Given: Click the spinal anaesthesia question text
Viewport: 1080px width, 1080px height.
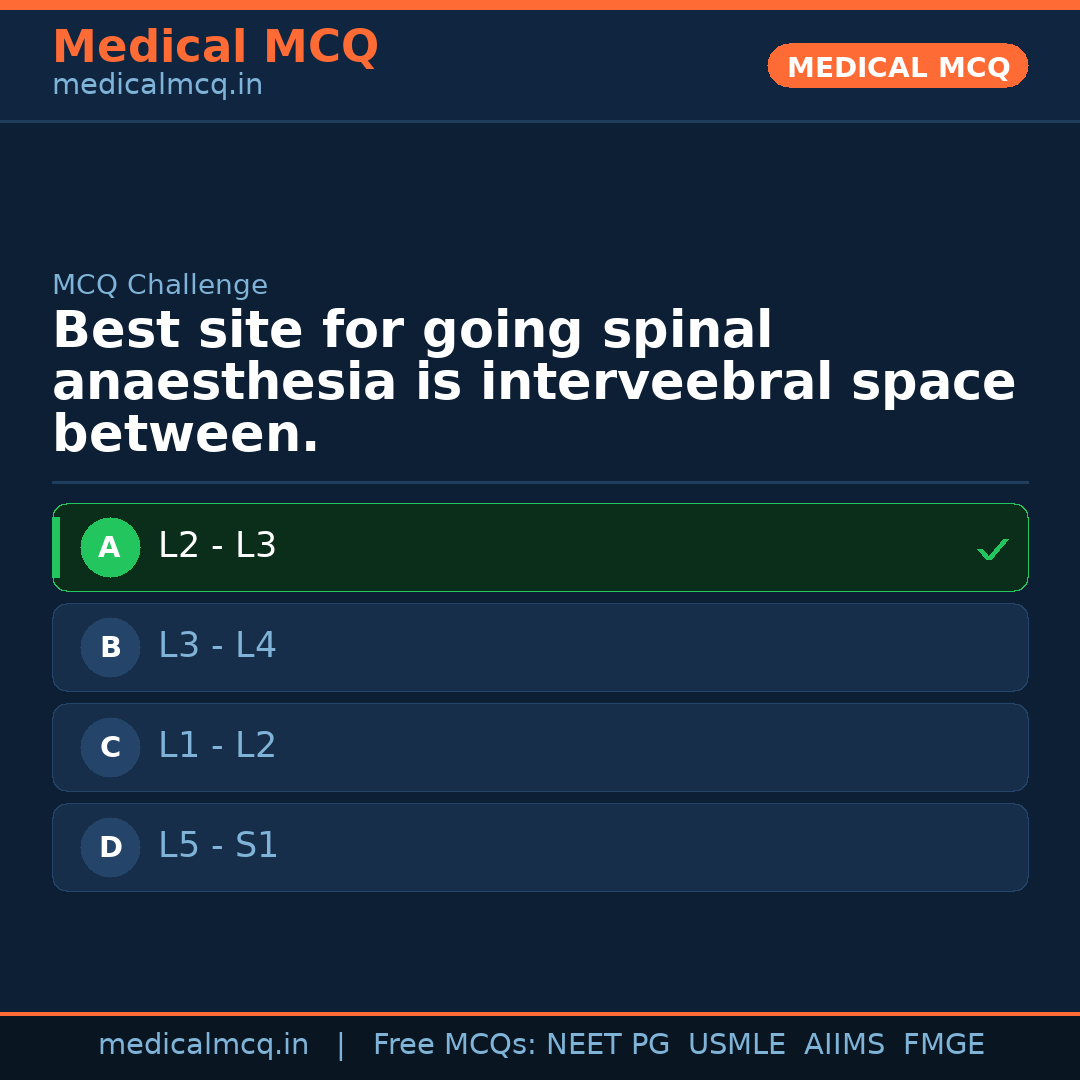Looking at the screenshot, I should pos(533,383).
